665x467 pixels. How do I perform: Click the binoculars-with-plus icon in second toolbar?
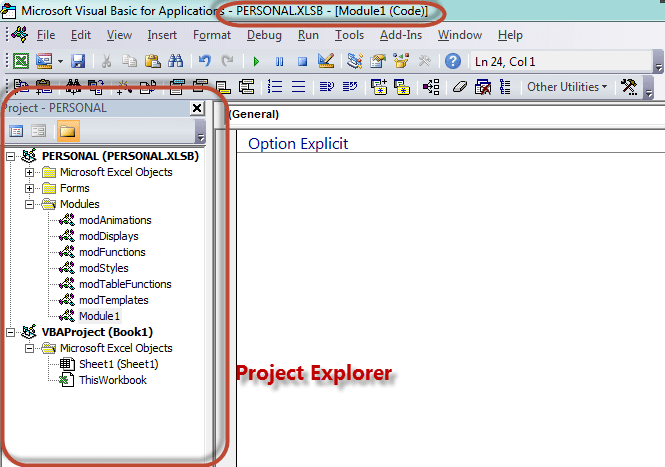[x=73, y=87]
